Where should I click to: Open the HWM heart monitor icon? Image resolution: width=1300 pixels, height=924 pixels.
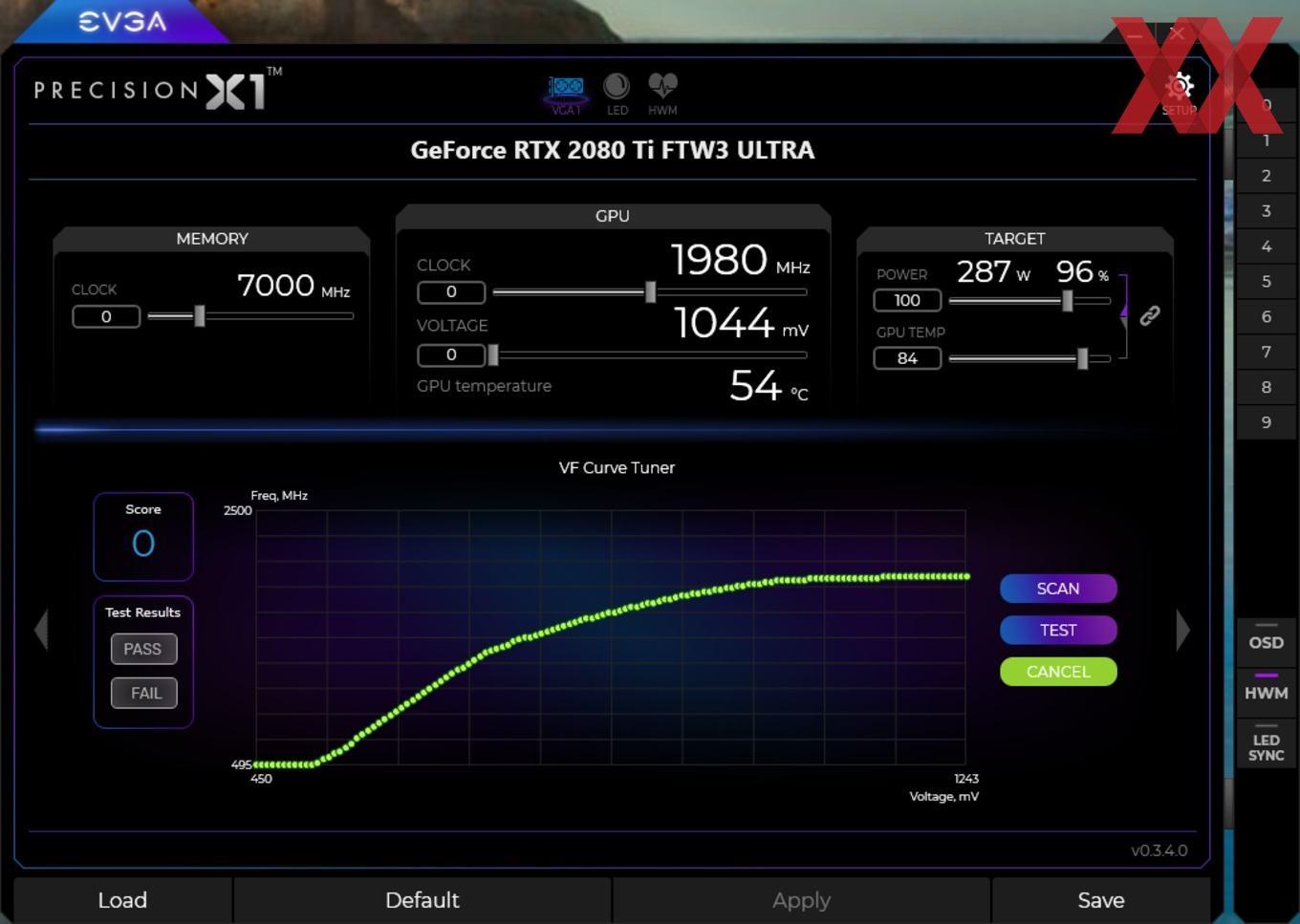coord(662,94)
